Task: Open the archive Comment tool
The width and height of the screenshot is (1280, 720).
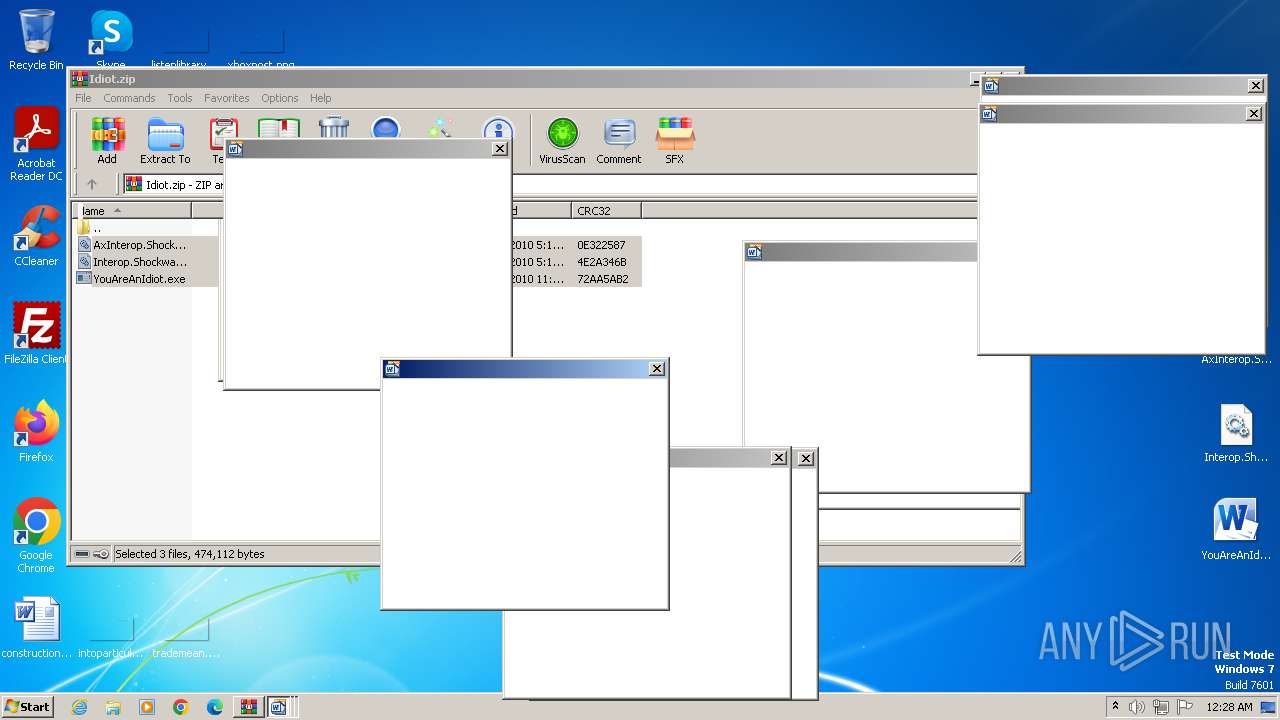Action: tap(619, 141)
